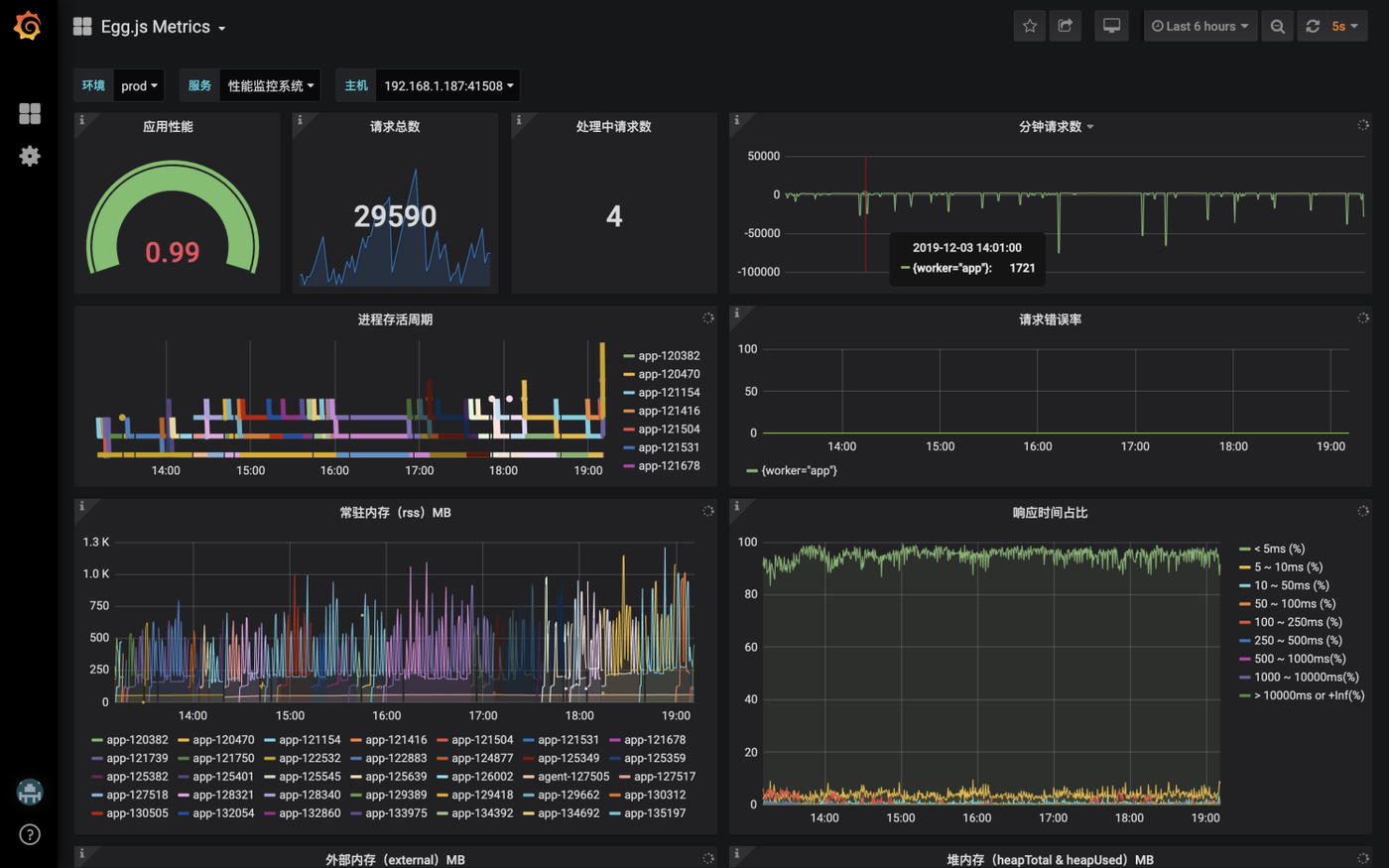This screenshot has height=868, width=1389.
Task: Open the Configuration gear icon in sidebar
Action: tap(30, 156)
